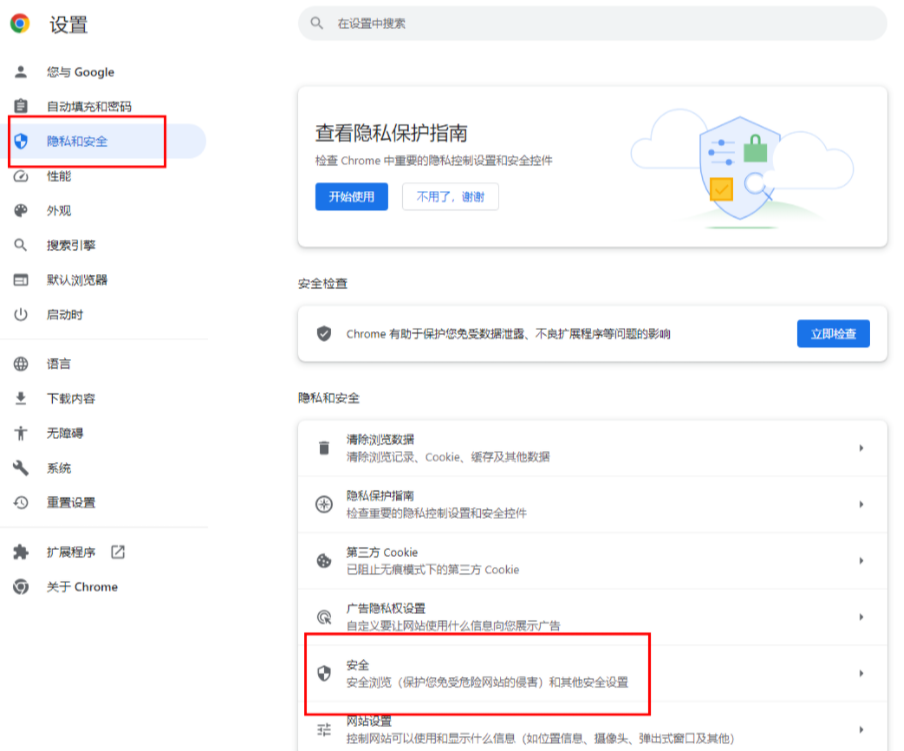Click the person icon for 您与 Google
Screen dimensions: 904x751
click(21, 71)
